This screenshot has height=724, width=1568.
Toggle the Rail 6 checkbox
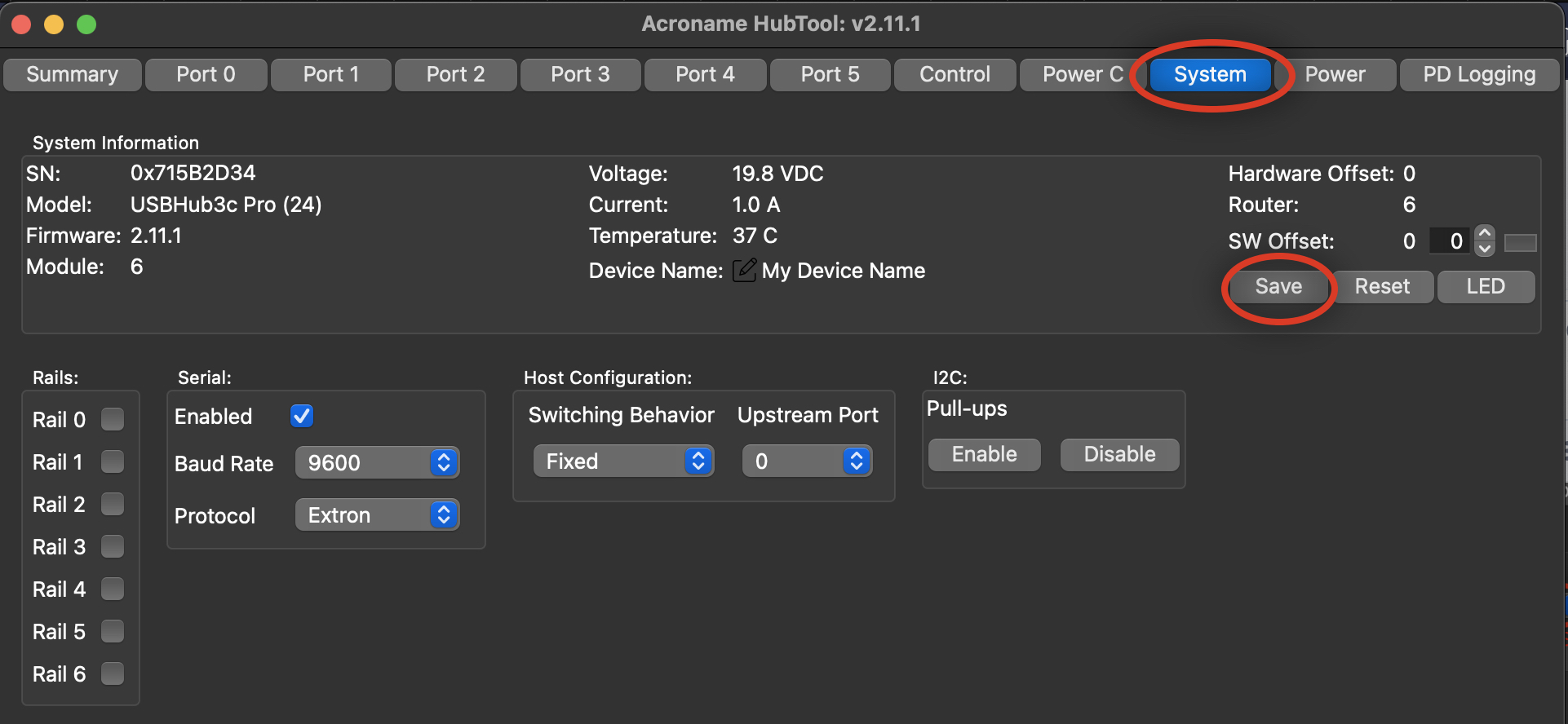113,673
